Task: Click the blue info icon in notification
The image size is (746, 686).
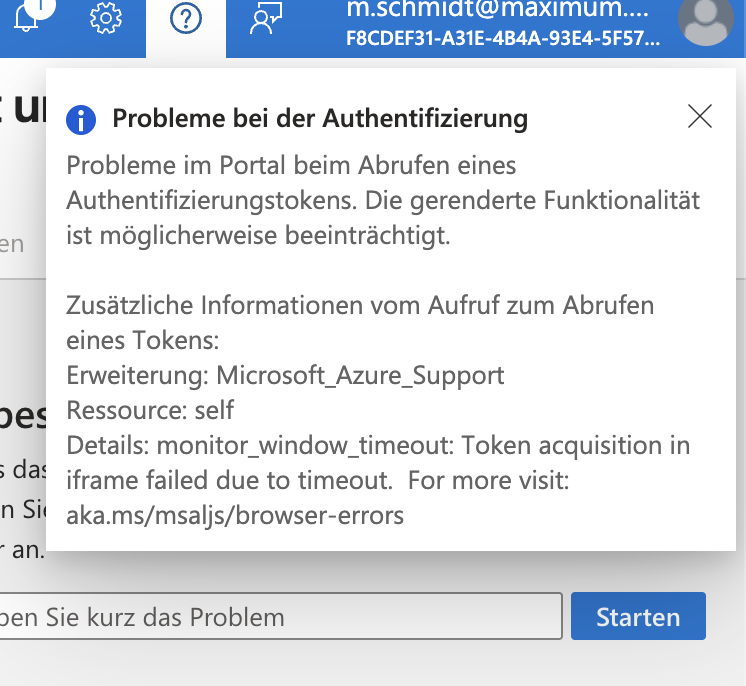Action: (81, 120)
